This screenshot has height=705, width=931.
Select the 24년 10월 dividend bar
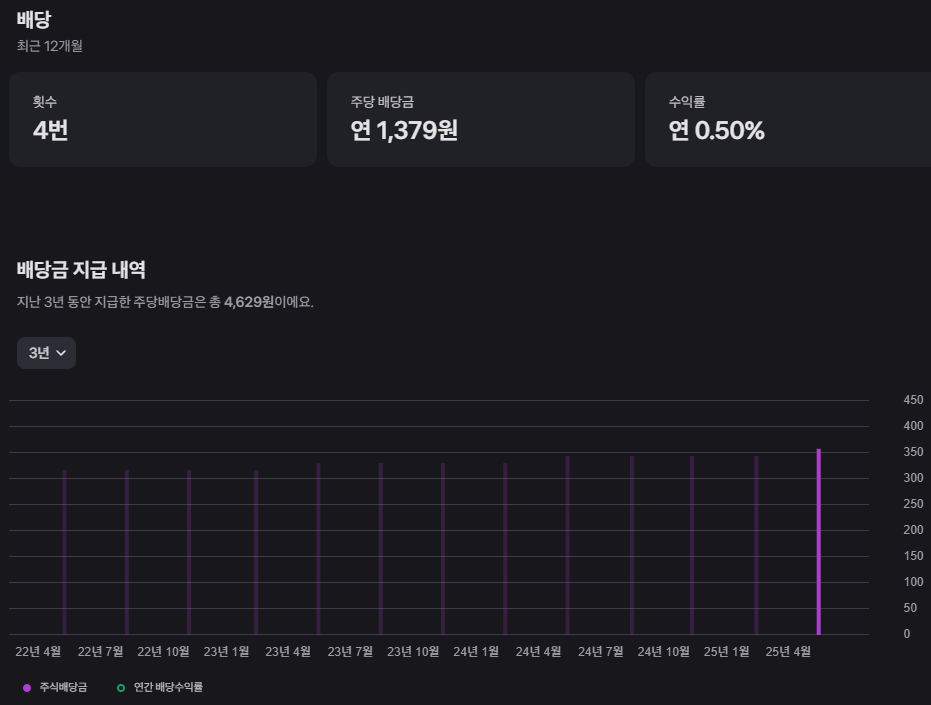tap(692, 545)
